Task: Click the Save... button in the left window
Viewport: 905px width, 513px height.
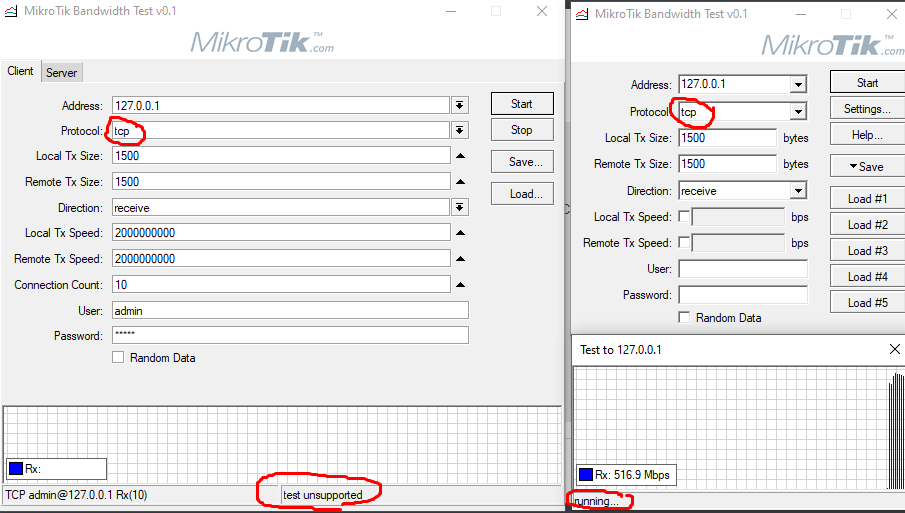Action: (522, 162)
